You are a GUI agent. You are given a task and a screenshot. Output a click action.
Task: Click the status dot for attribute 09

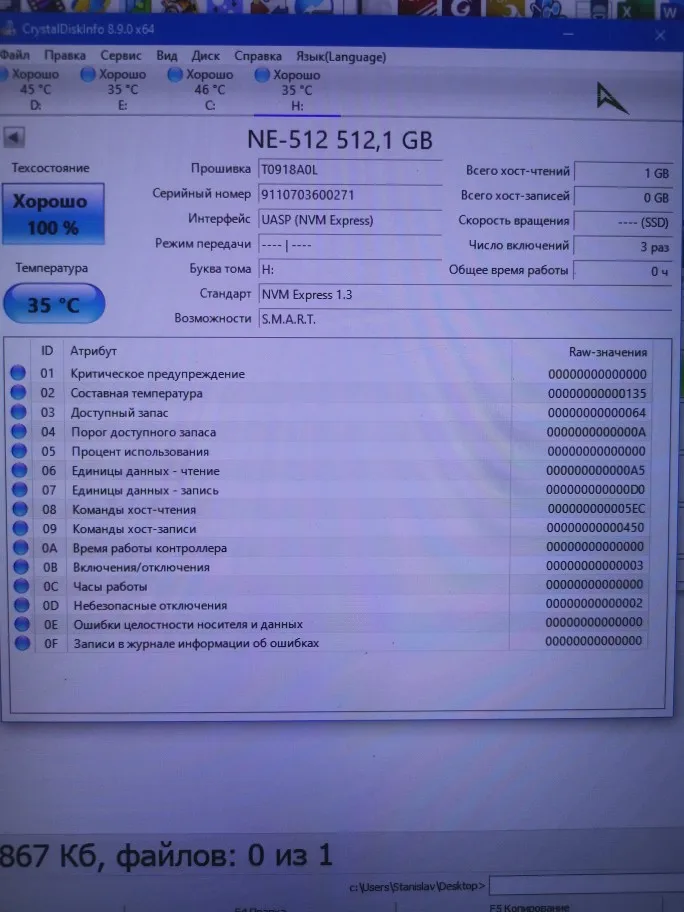click(20, 528)
